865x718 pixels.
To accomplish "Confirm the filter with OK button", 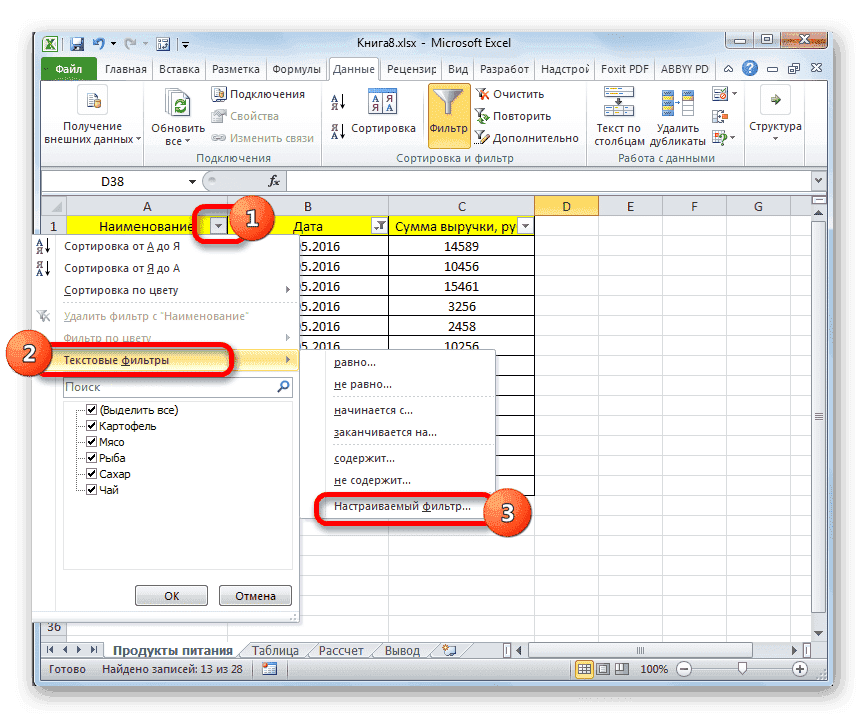I will (171, 595).
